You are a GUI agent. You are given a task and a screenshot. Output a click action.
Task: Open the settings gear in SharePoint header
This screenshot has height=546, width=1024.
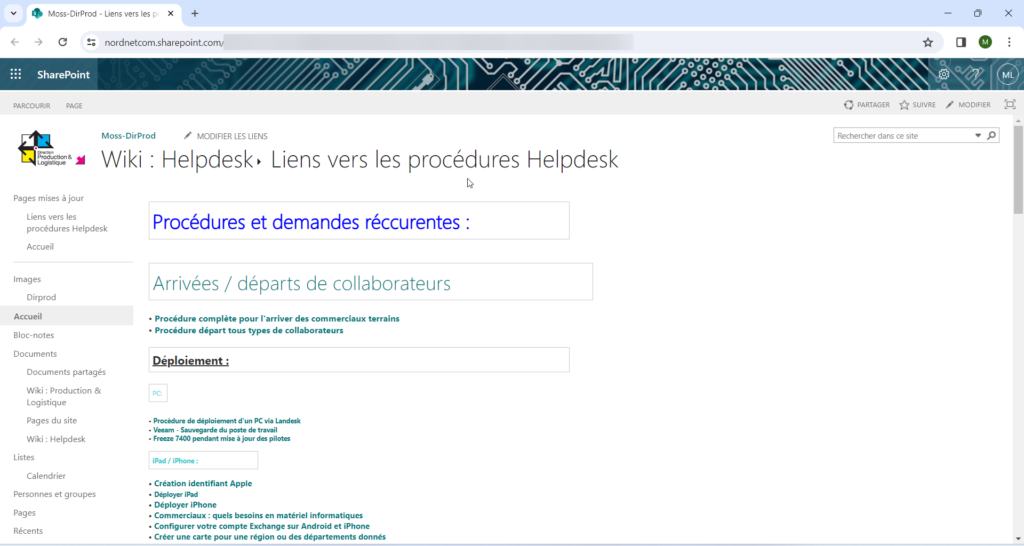pos(943,74)
